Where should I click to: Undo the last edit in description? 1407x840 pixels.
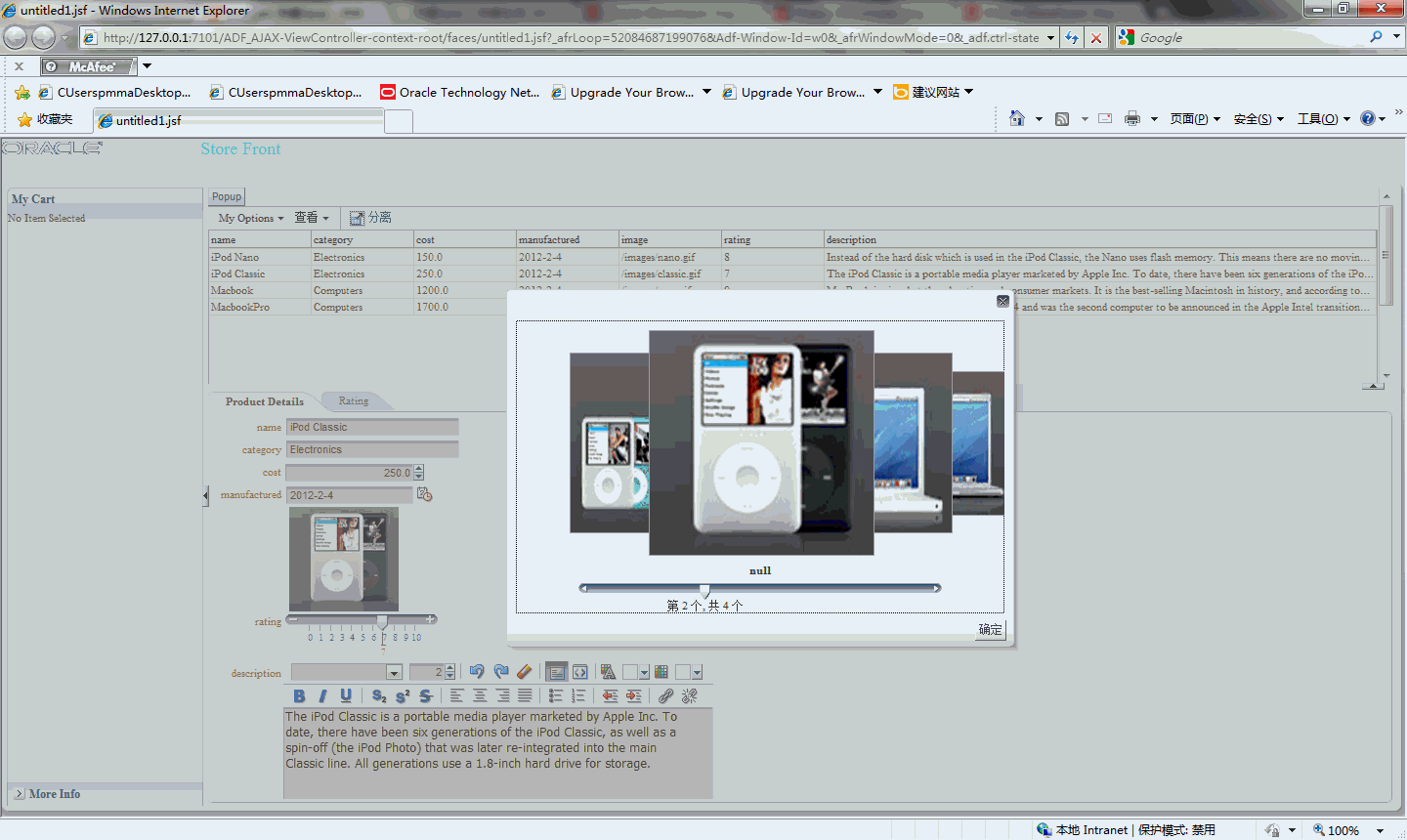[477, 672]
